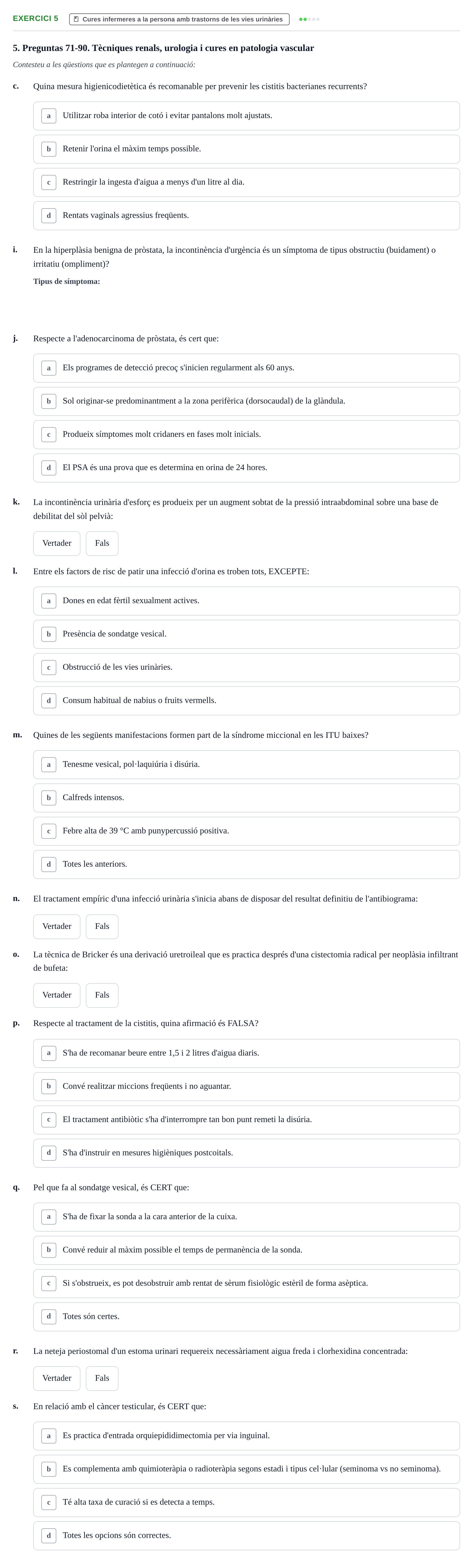Select 'Totes les opcions són correctes' for testicular cancer
The height and width of the screenshot is (1568, 473).
pos(246,1535)
